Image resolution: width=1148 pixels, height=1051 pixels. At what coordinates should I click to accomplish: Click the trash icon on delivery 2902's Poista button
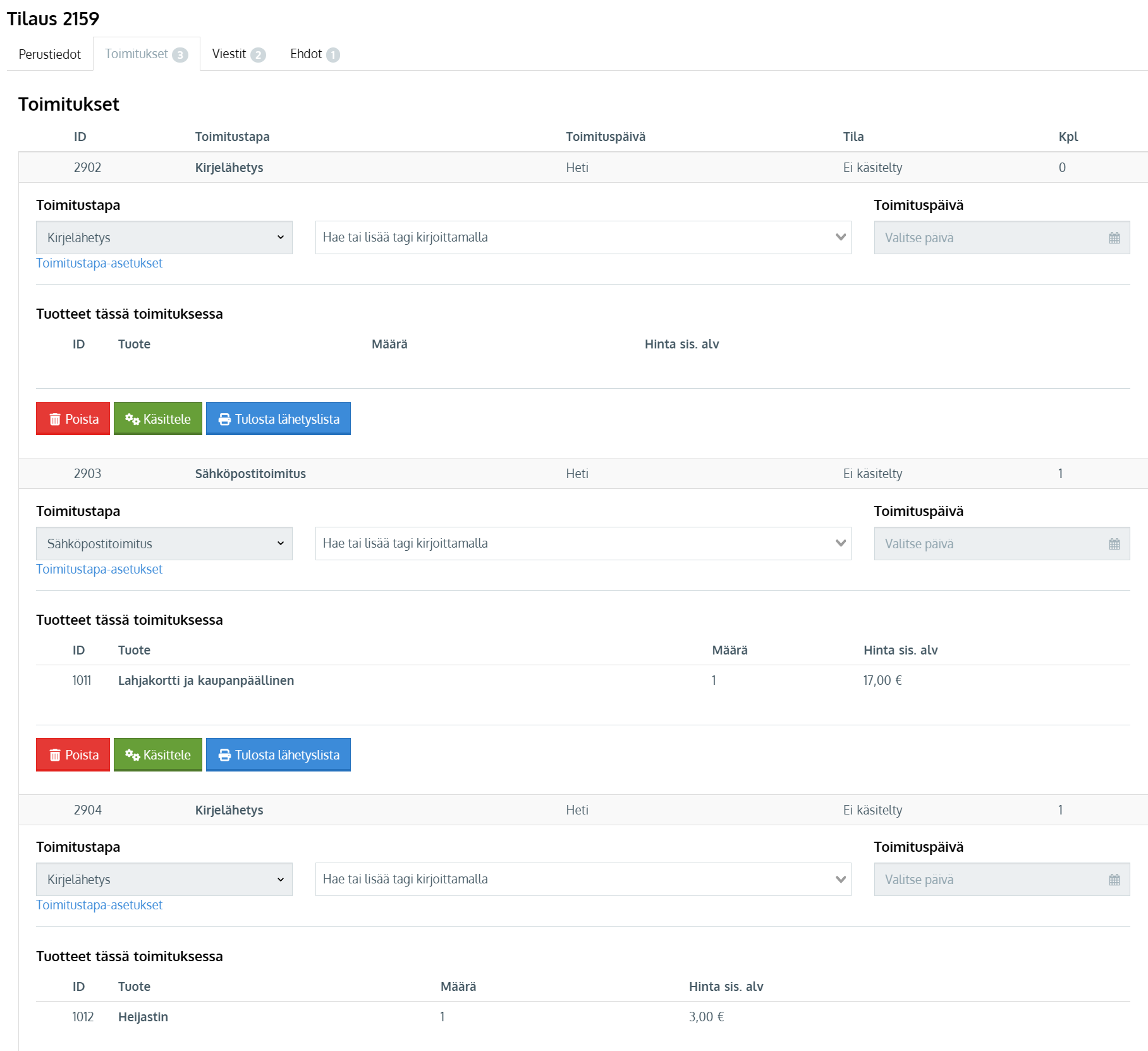[x=55, y=419]
